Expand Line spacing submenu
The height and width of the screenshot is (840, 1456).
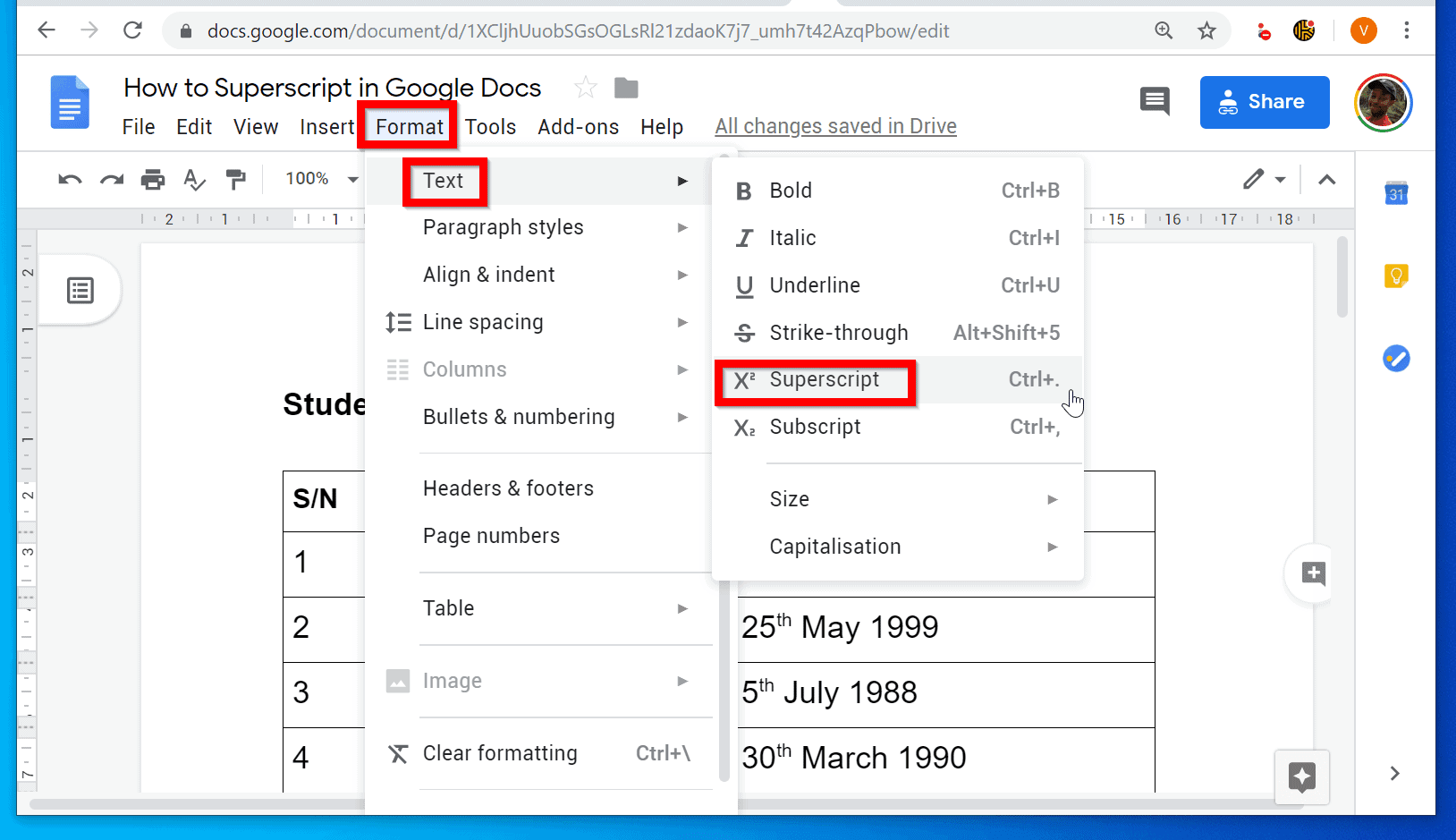pos(539,322)
